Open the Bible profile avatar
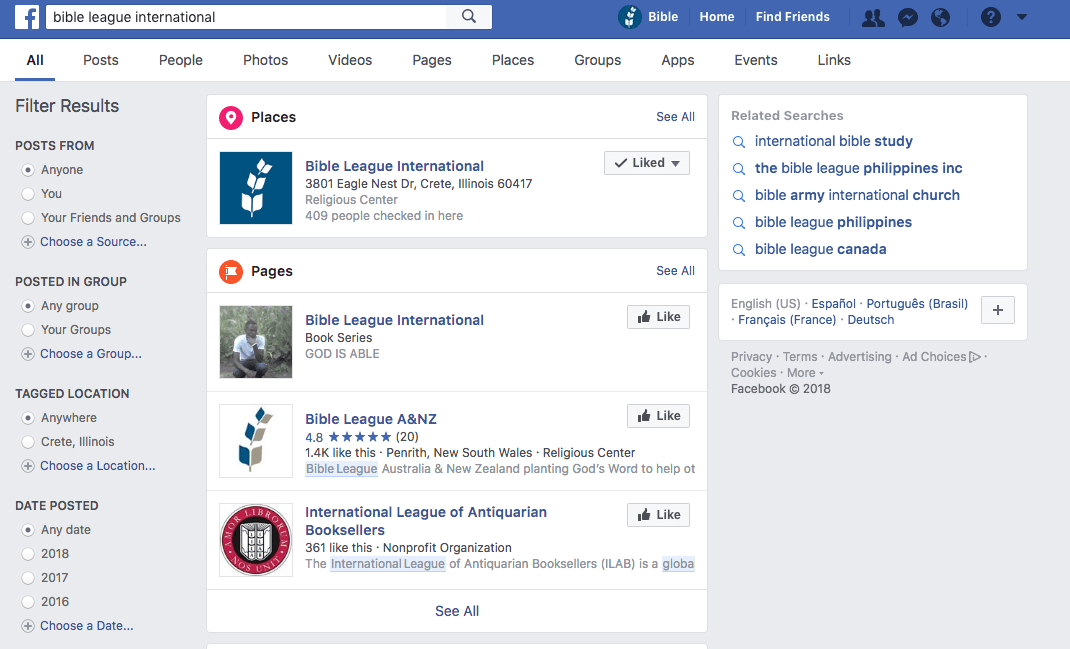 click(x=630, y=16)
